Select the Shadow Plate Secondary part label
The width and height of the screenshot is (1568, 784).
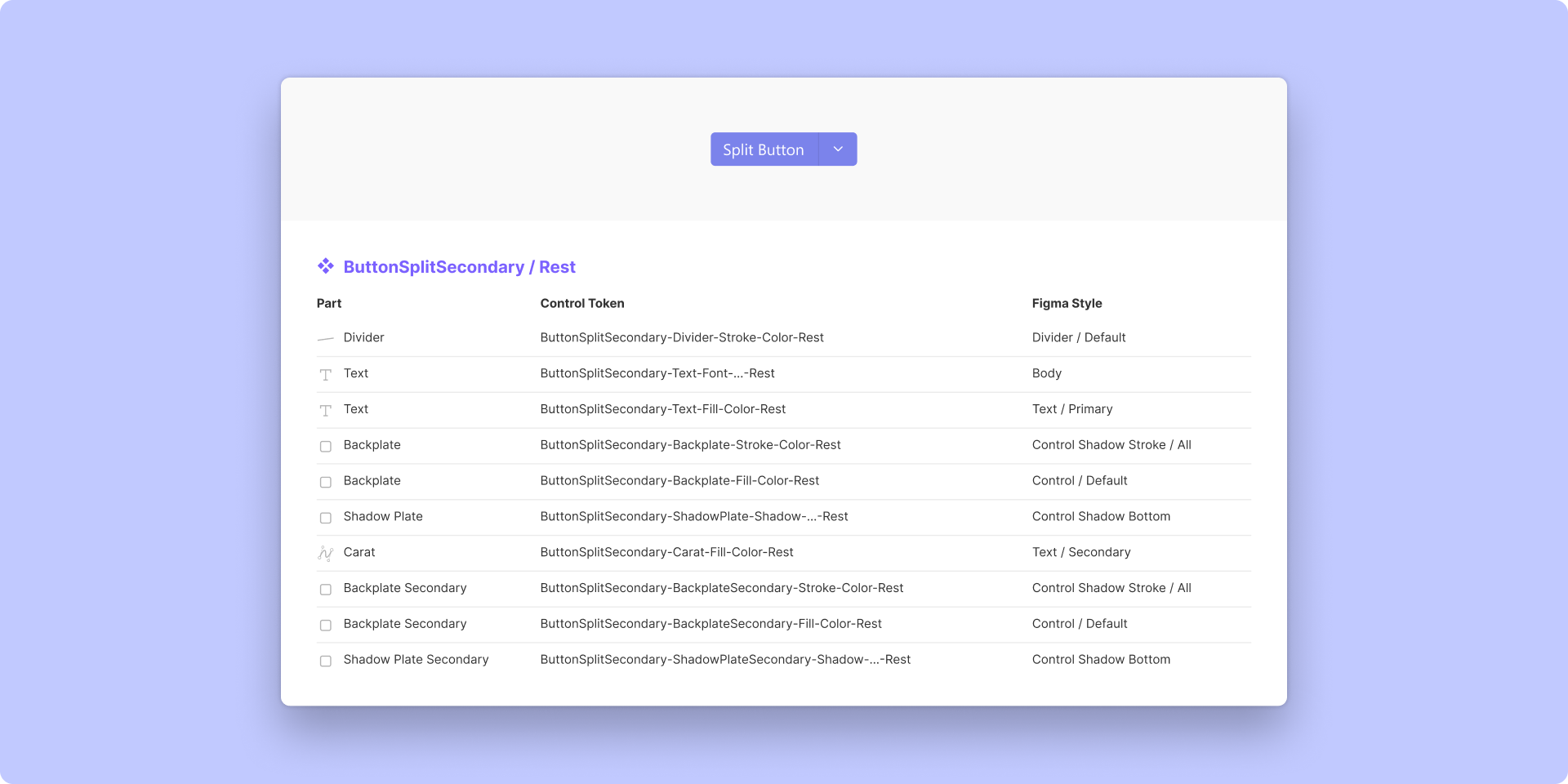[416, 660]
